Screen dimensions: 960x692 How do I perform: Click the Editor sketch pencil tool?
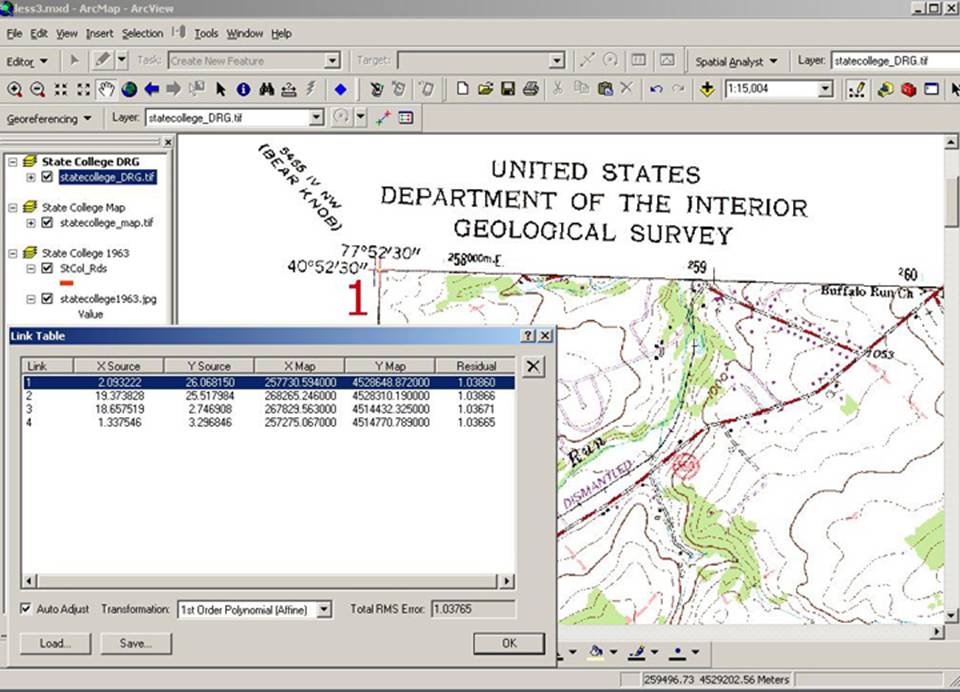click(x=102, y=61)
